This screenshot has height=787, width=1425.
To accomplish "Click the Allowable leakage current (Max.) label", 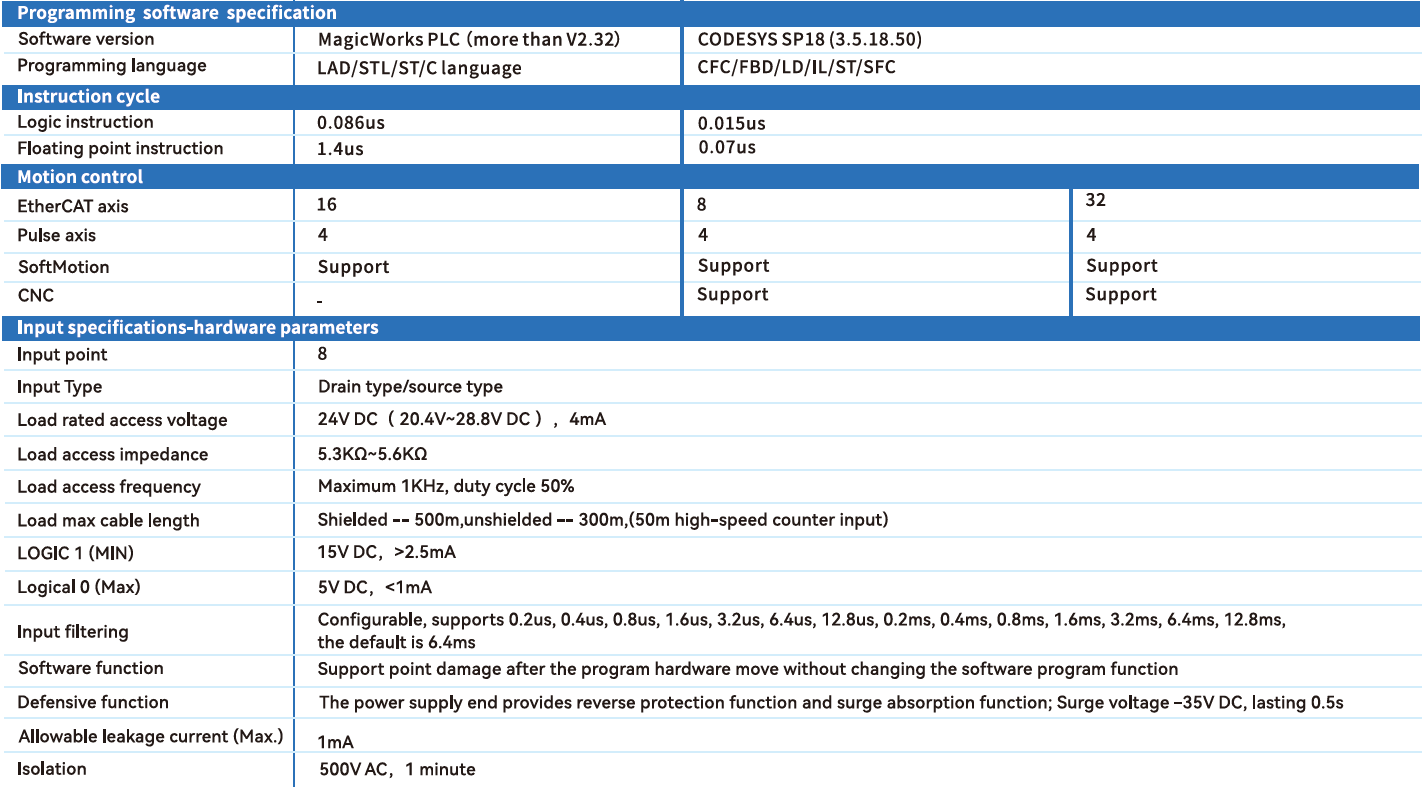I will pos(151,737).
